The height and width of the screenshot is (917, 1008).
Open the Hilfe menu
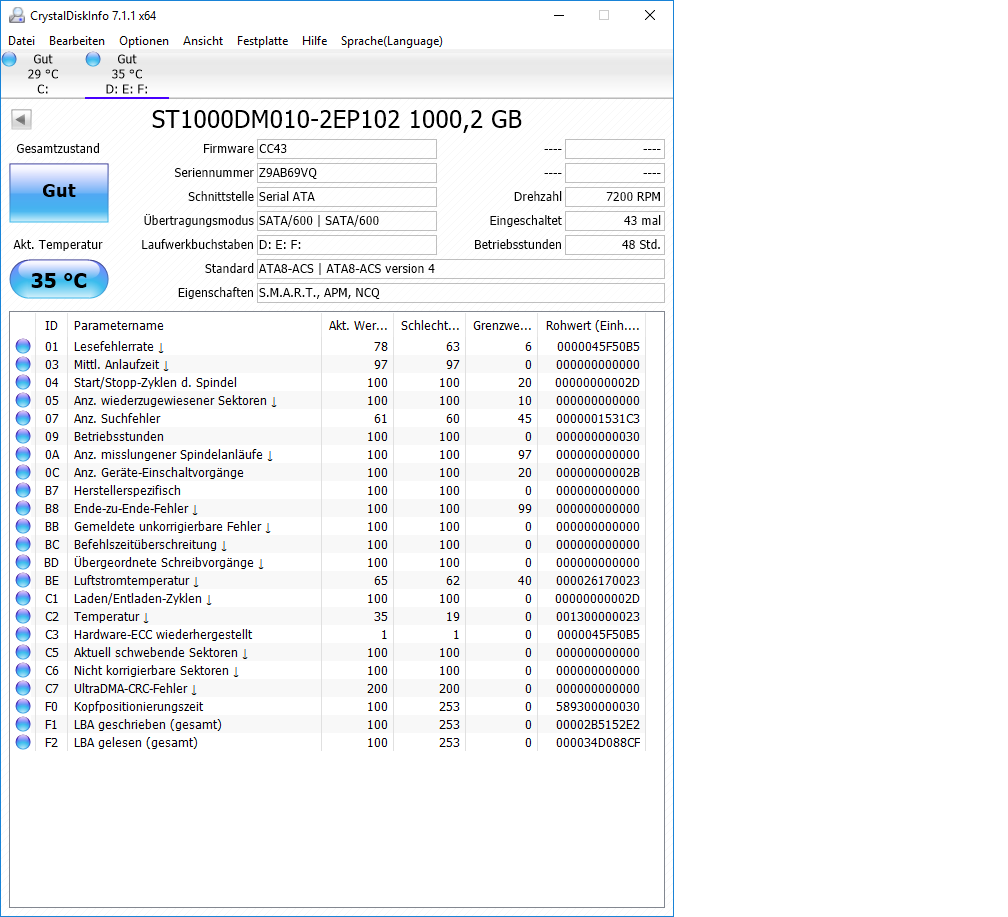coord(314,41)
